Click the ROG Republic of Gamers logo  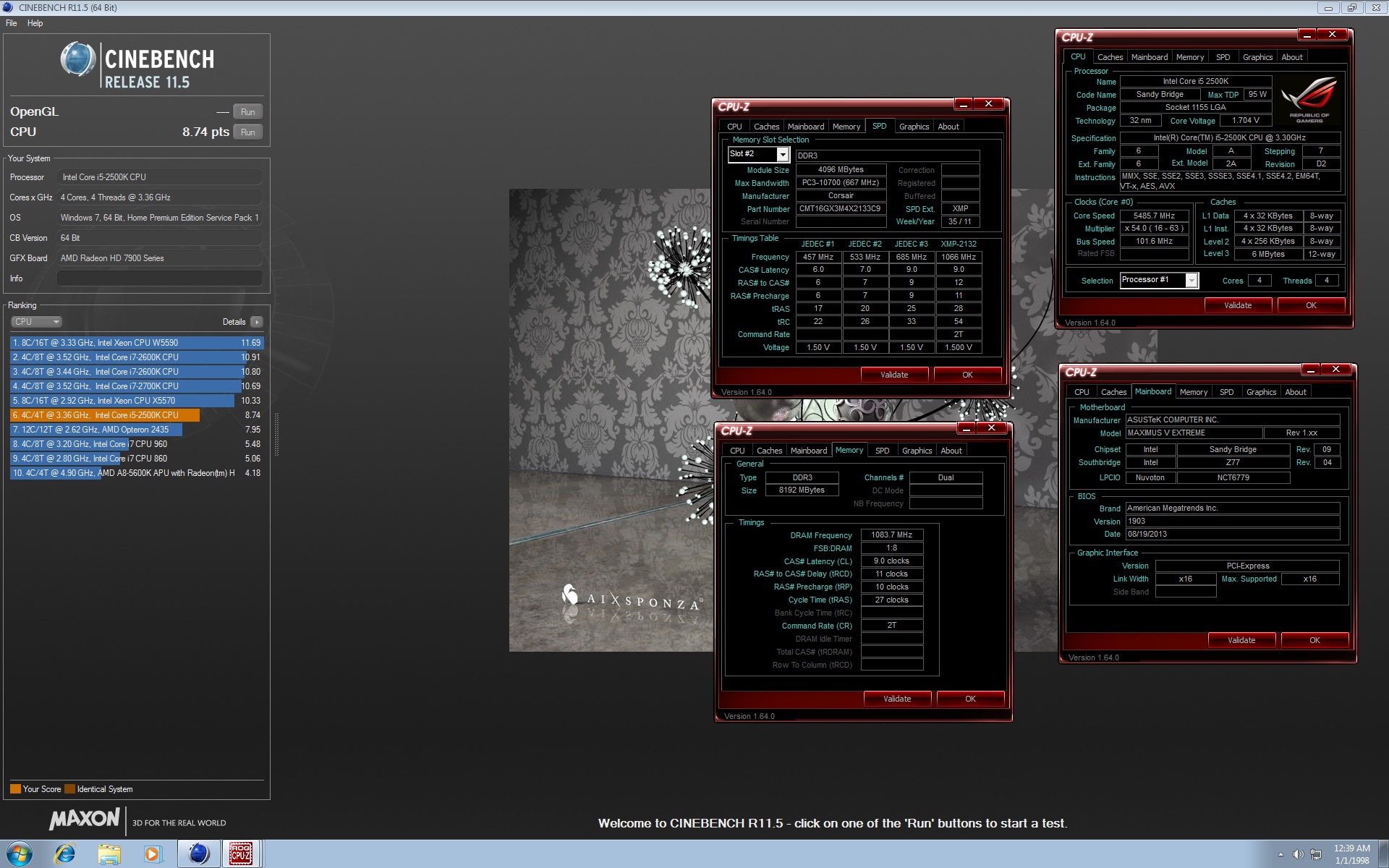pos(1309,99)
